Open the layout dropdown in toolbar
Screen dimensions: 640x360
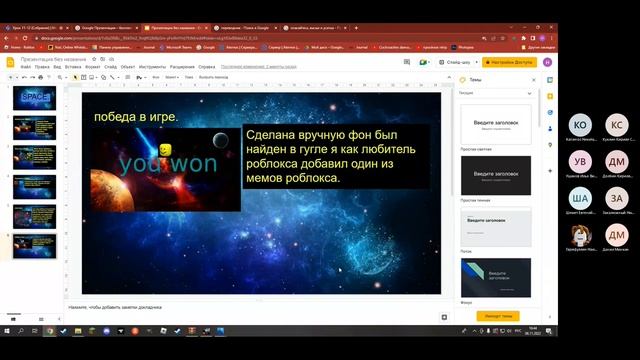click(x=171, y=77)
